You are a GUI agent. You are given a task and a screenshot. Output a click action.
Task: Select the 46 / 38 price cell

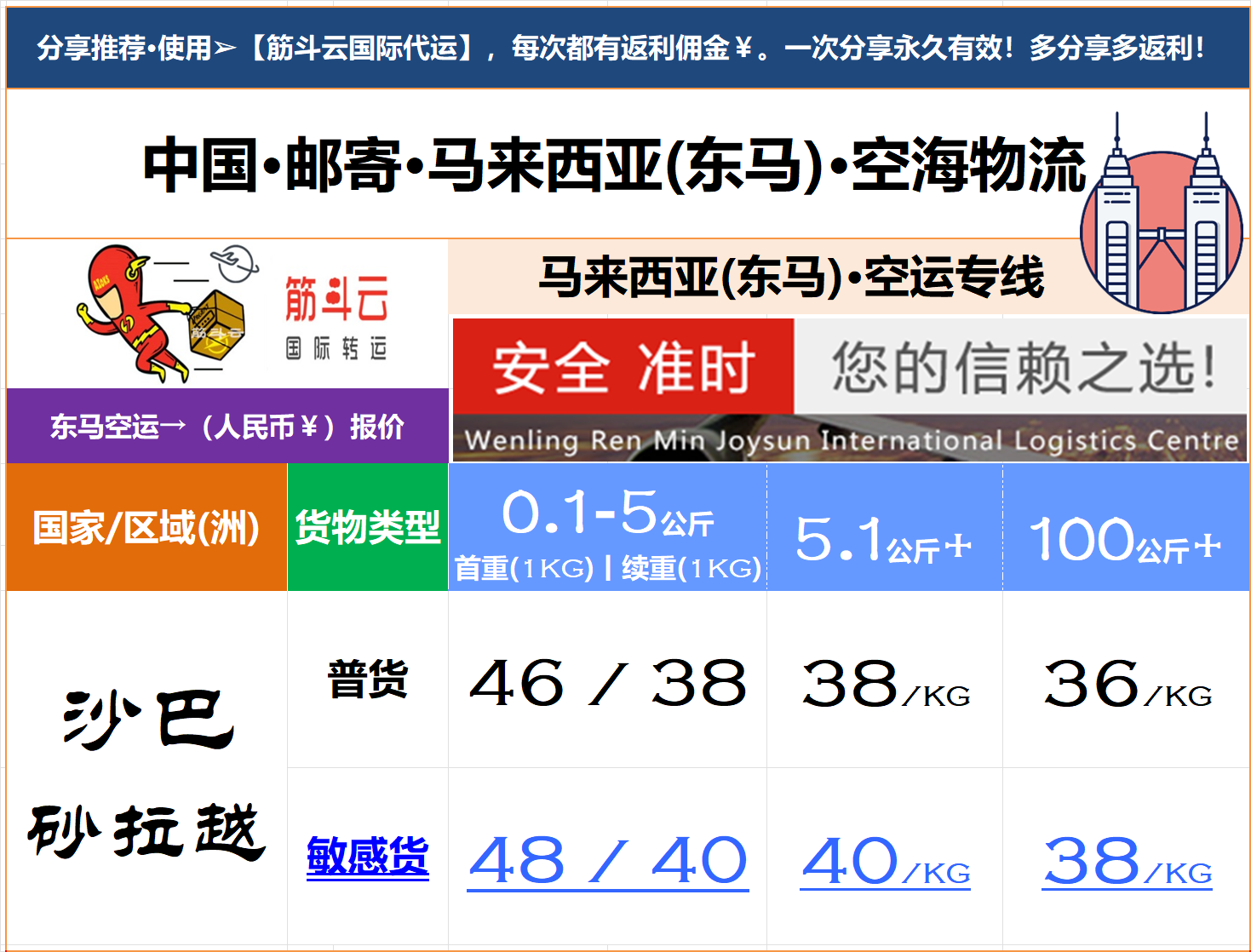point(608,680)
